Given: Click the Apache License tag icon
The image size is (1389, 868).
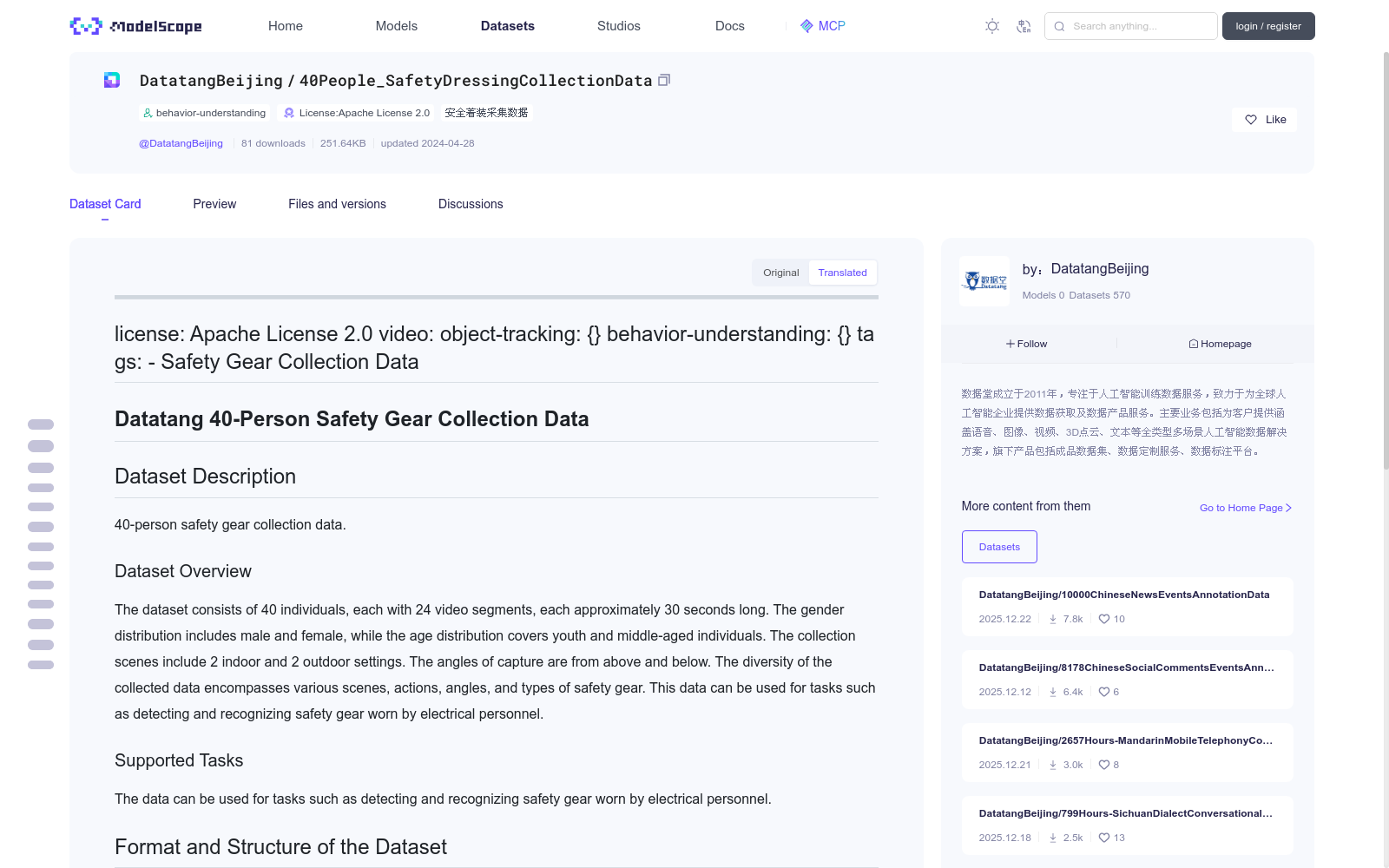Looking at the screenshot, I should pos(289,113).
